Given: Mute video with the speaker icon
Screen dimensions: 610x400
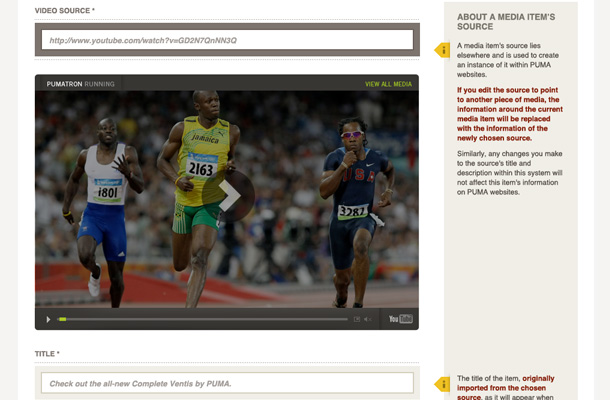Looking at the screenshot, I should 368,319.
